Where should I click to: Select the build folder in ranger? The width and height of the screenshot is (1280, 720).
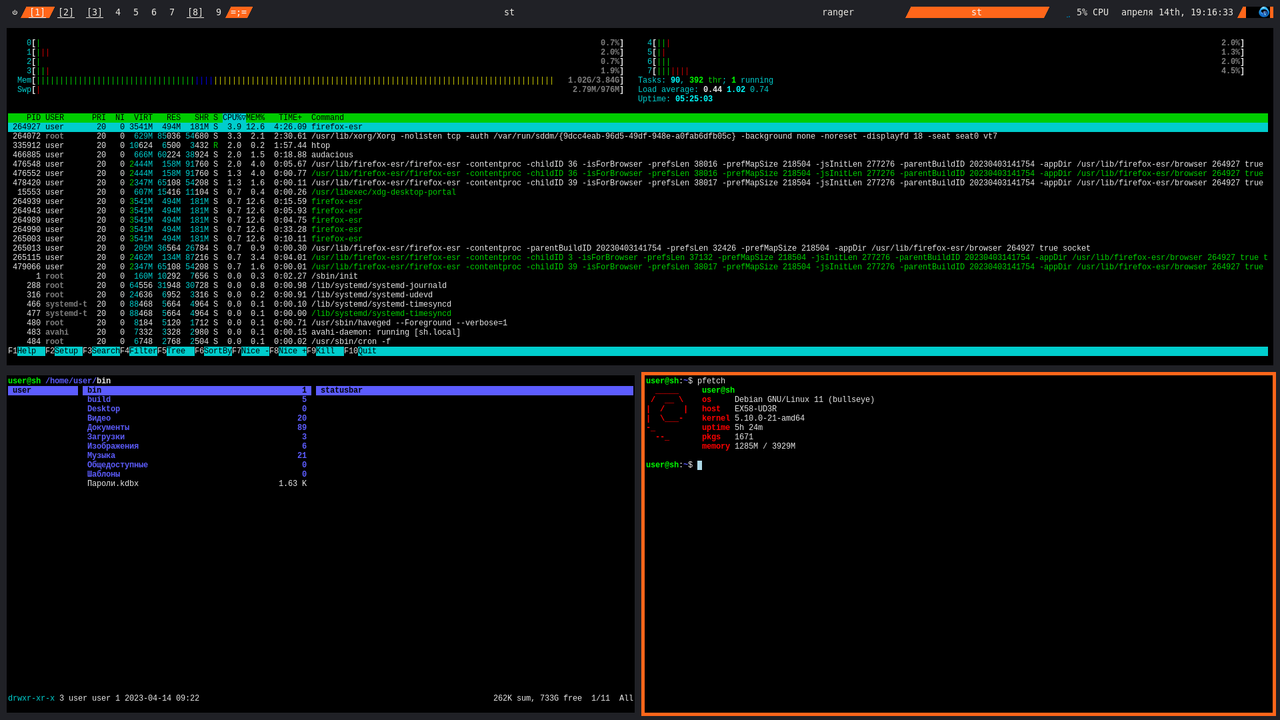197,400
